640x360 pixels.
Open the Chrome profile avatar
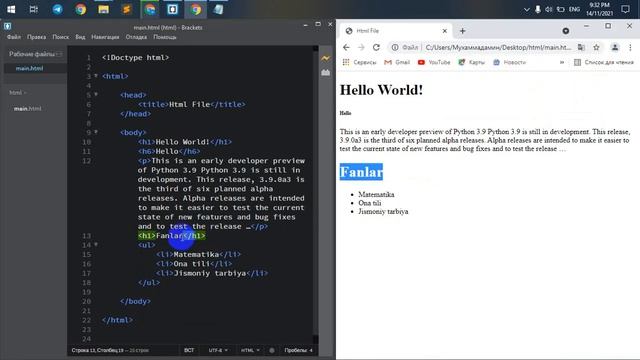tap(615, 47)
